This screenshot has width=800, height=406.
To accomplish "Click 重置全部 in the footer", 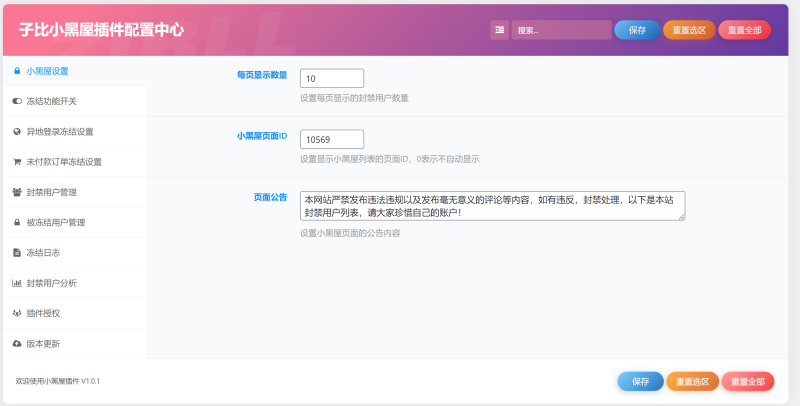I will click(x=747, y=382).
